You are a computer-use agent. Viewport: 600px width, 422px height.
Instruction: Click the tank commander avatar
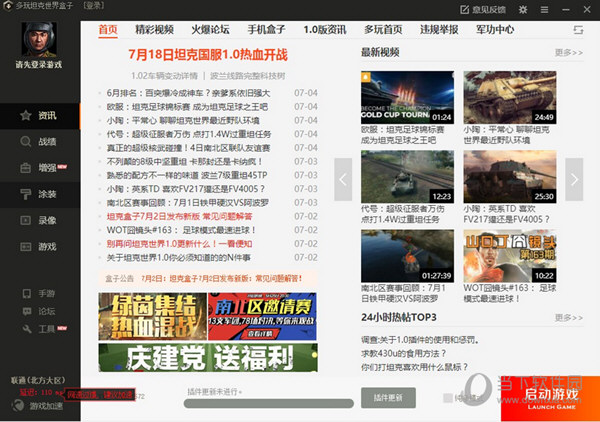click(39, 39)
